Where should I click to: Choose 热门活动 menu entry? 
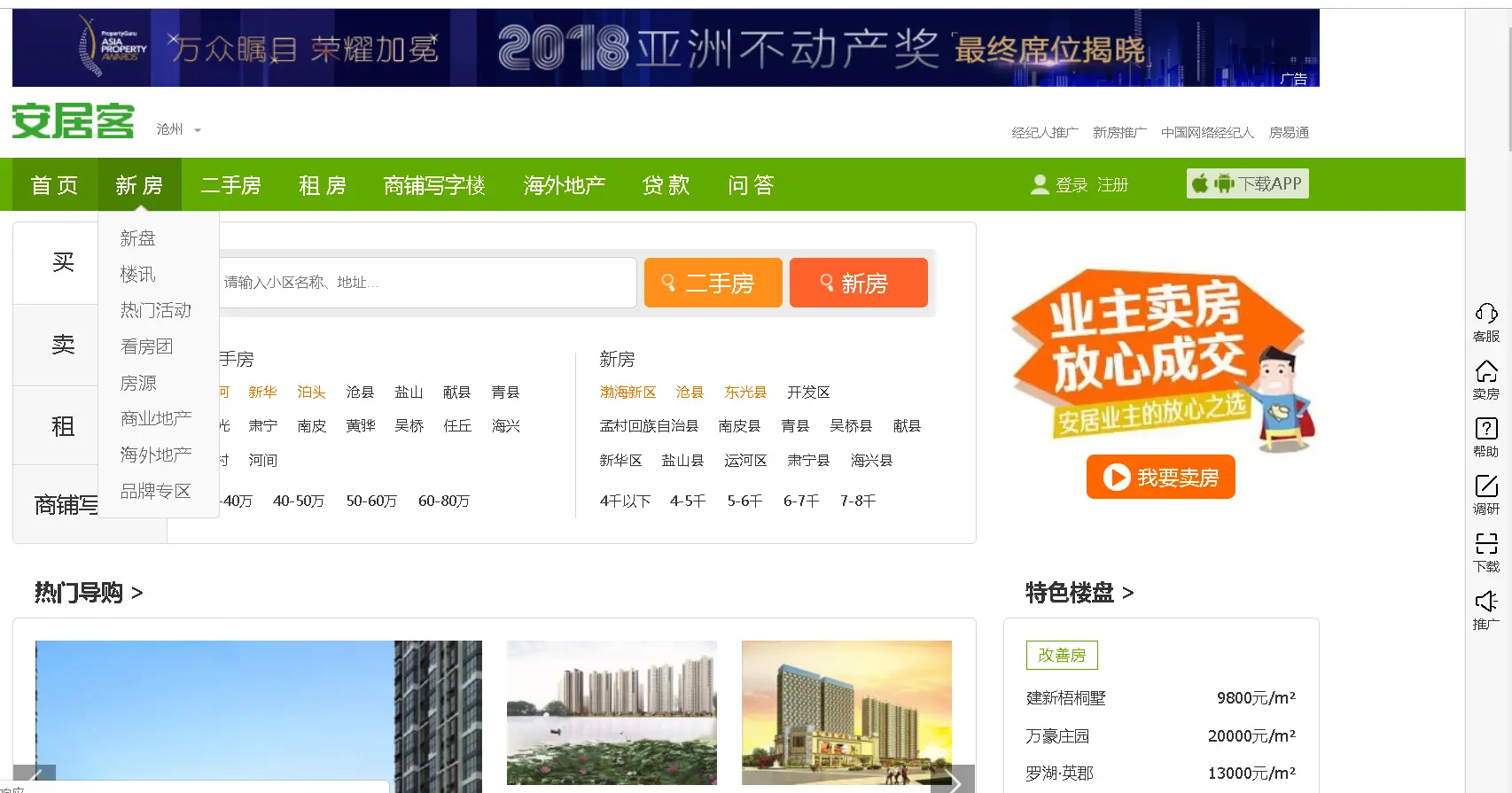[156, 310]
